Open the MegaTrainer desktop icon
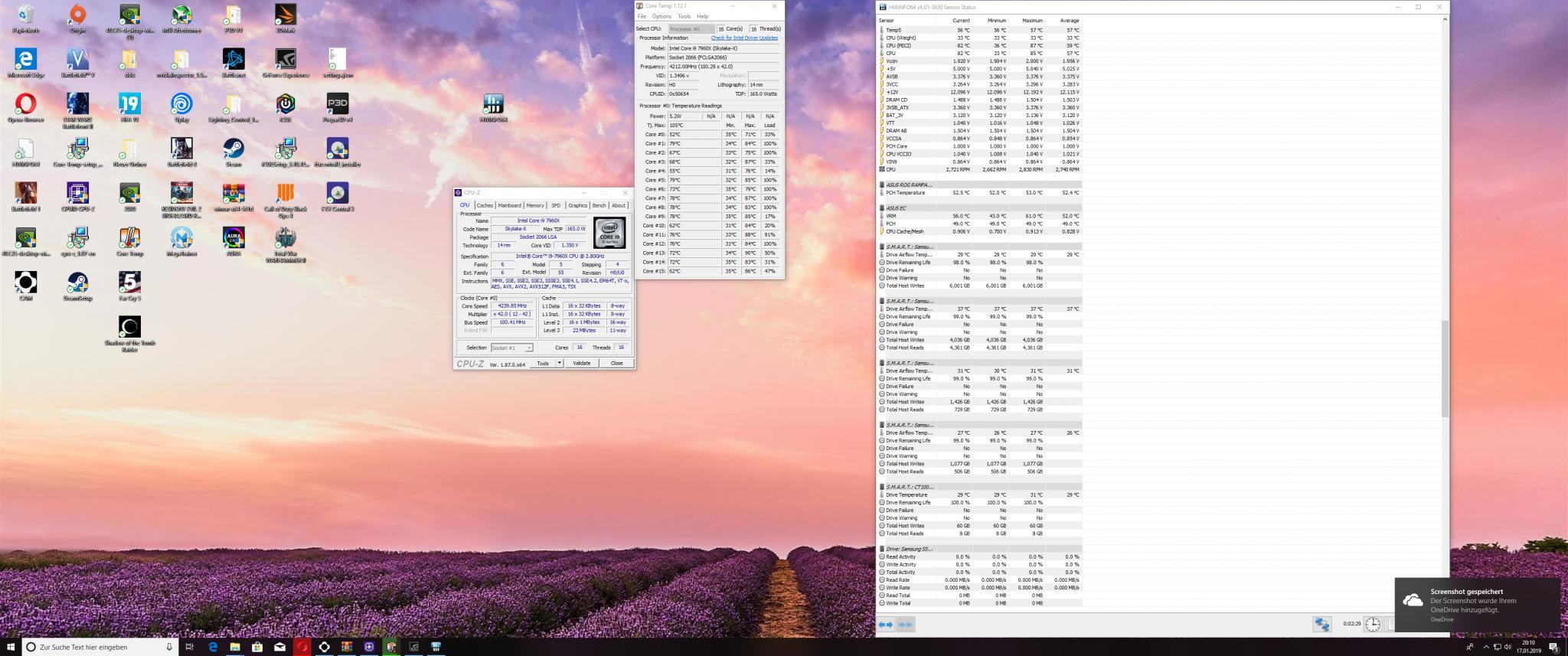The image size is (1568, 656). point(181,240)
